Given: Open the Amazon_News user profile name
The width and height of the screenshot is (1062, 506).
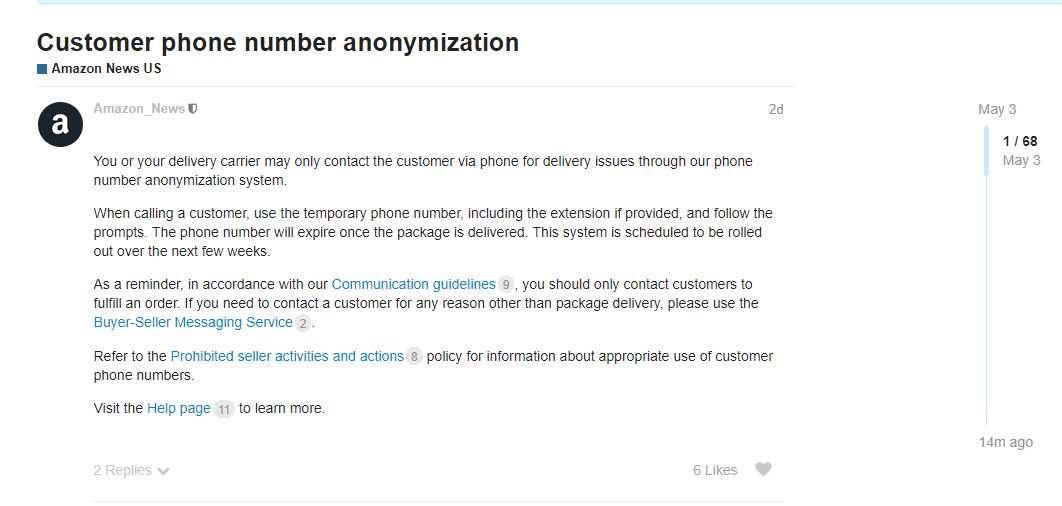Looking at the screenshot, I should point(139,108).
